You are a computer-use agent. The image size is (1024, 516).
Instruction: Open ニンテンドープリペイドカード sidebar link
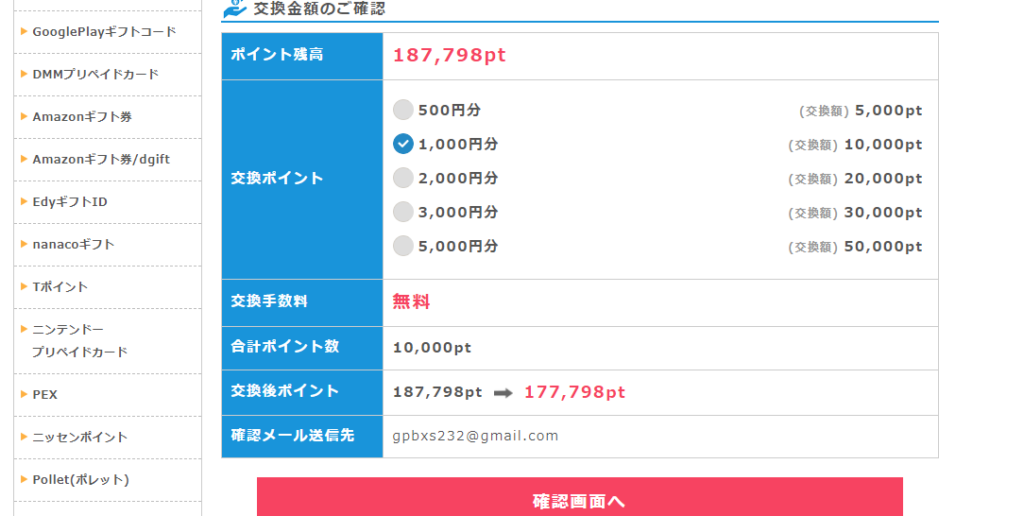pyautogui.click(x=80, y=340)
